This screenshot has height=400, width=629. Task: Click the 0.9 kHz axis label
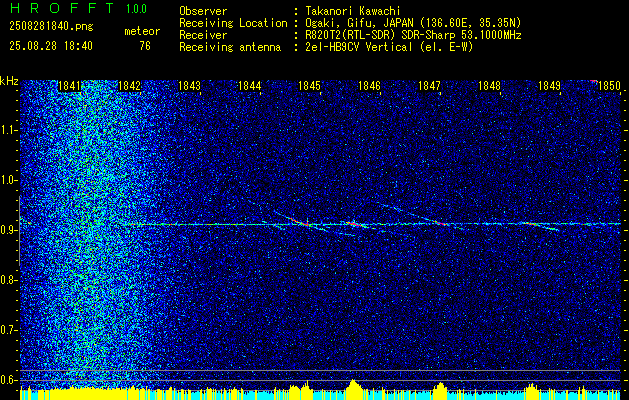pyautogui.click(x=9, y=230)
